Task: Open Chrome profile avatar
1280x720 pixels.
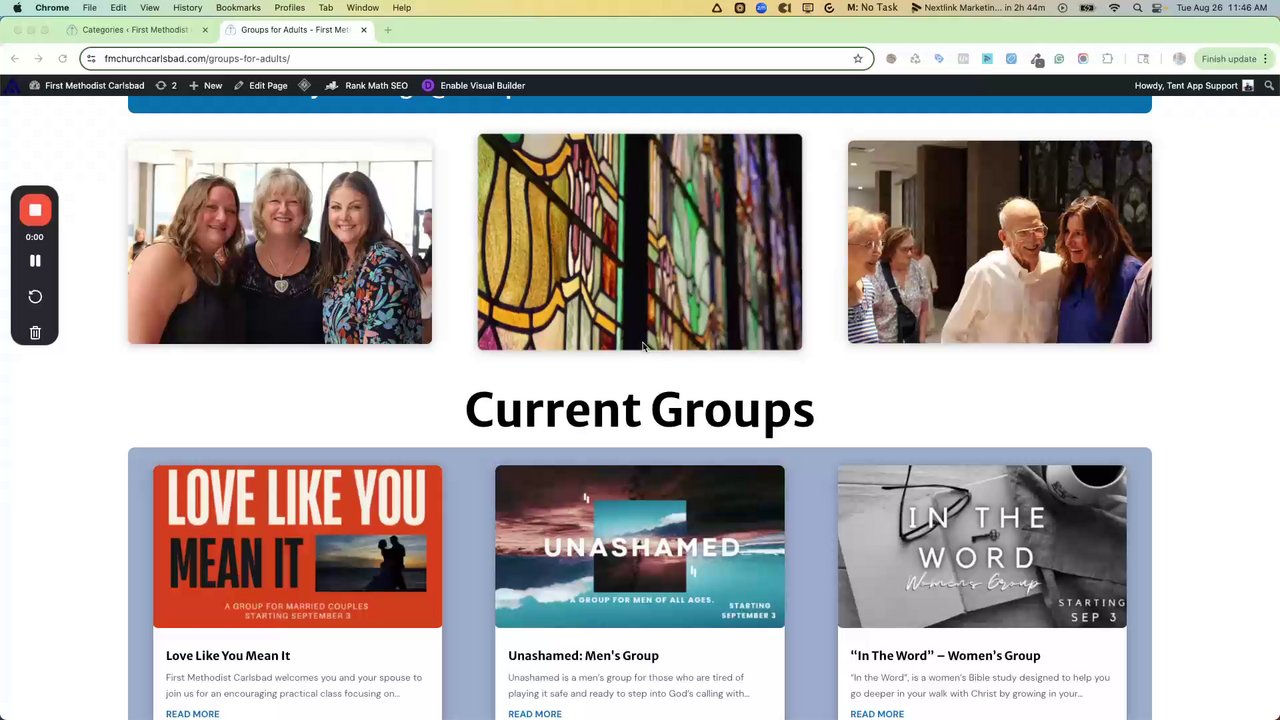Action: (x=1179, y=59)
